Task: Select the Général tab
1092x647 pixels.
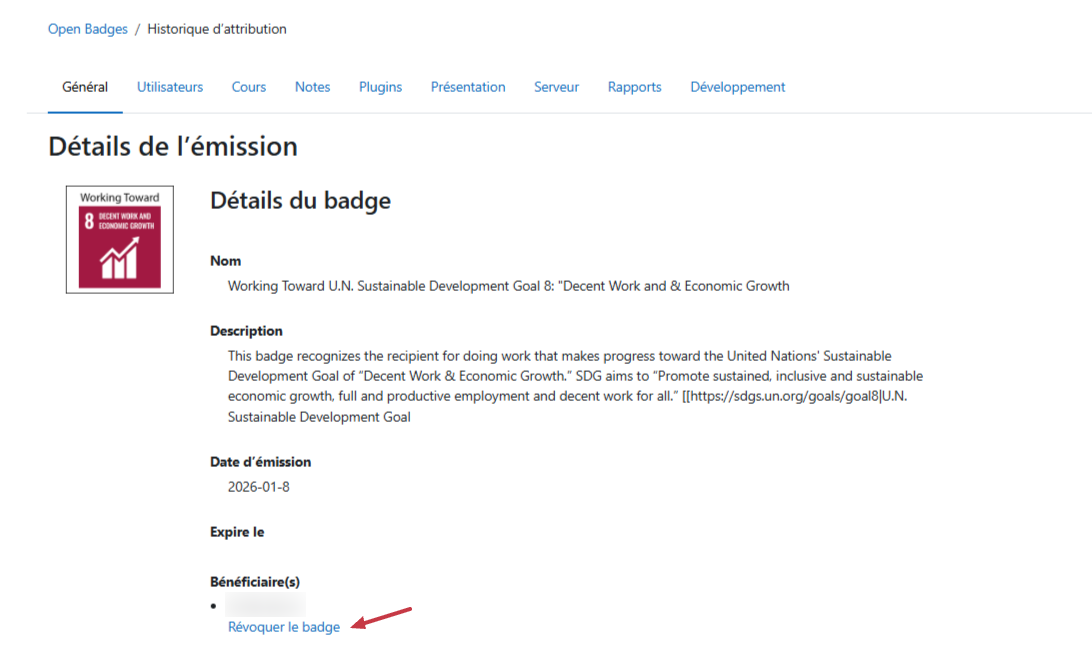Action: tap(85, 87)
